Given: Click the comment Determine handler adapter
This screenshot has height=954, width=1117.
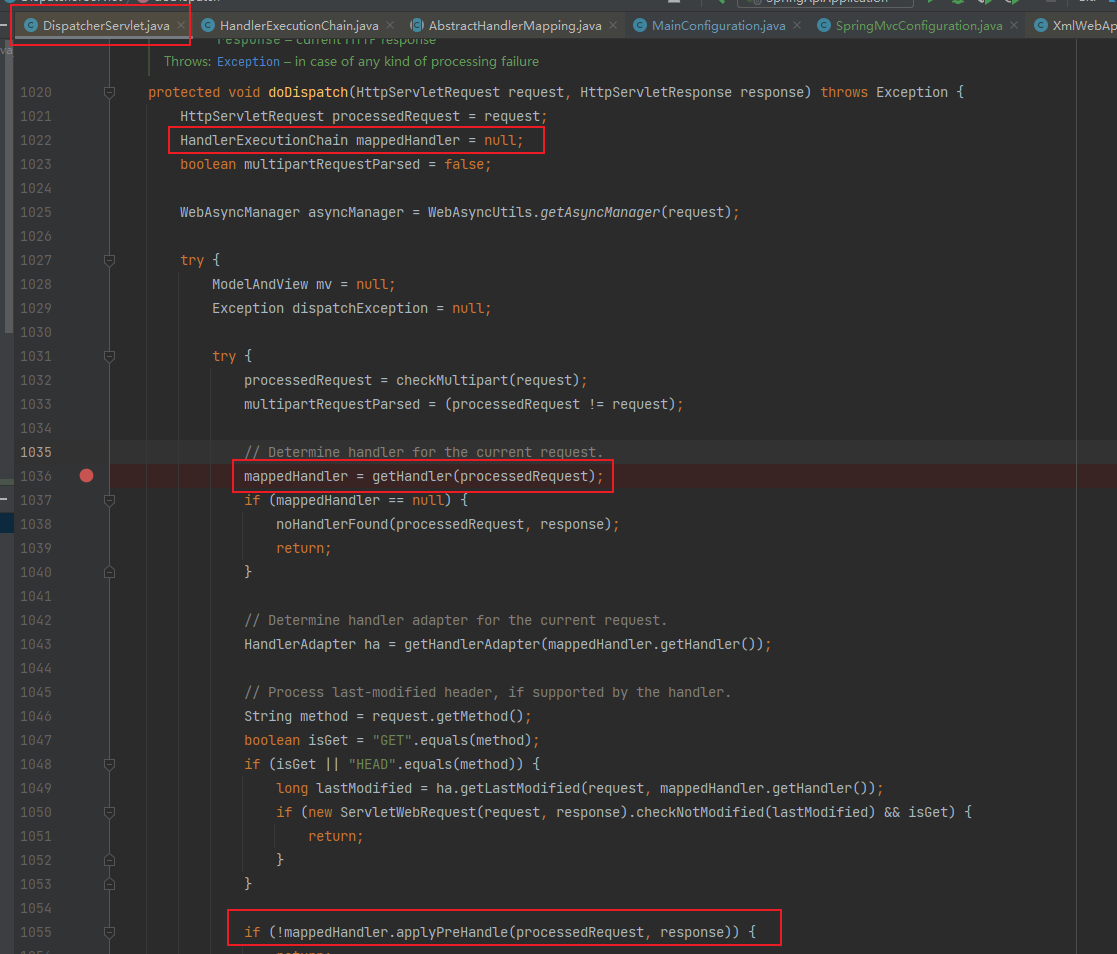Looking at the screenshot, I should coord(455,621).
